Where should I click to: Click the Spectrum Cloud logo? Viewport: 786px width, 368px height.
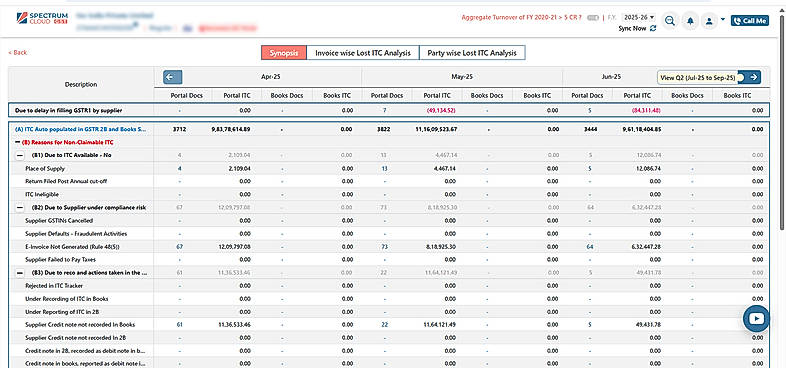[42, 18]
